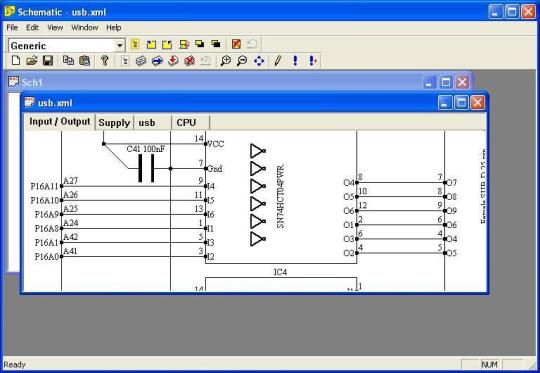540x373 pixels.
Task: Open the Help menu
Action: pyautogui.click(x=114, y=28)
